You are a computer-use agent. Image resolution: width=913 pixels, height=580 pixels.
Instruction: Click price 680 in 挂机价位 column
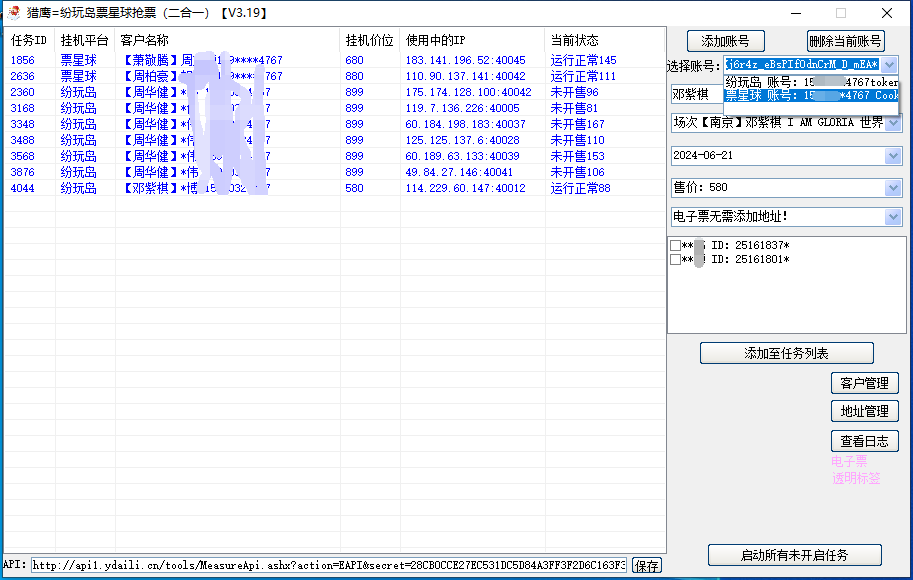(354, 60)
